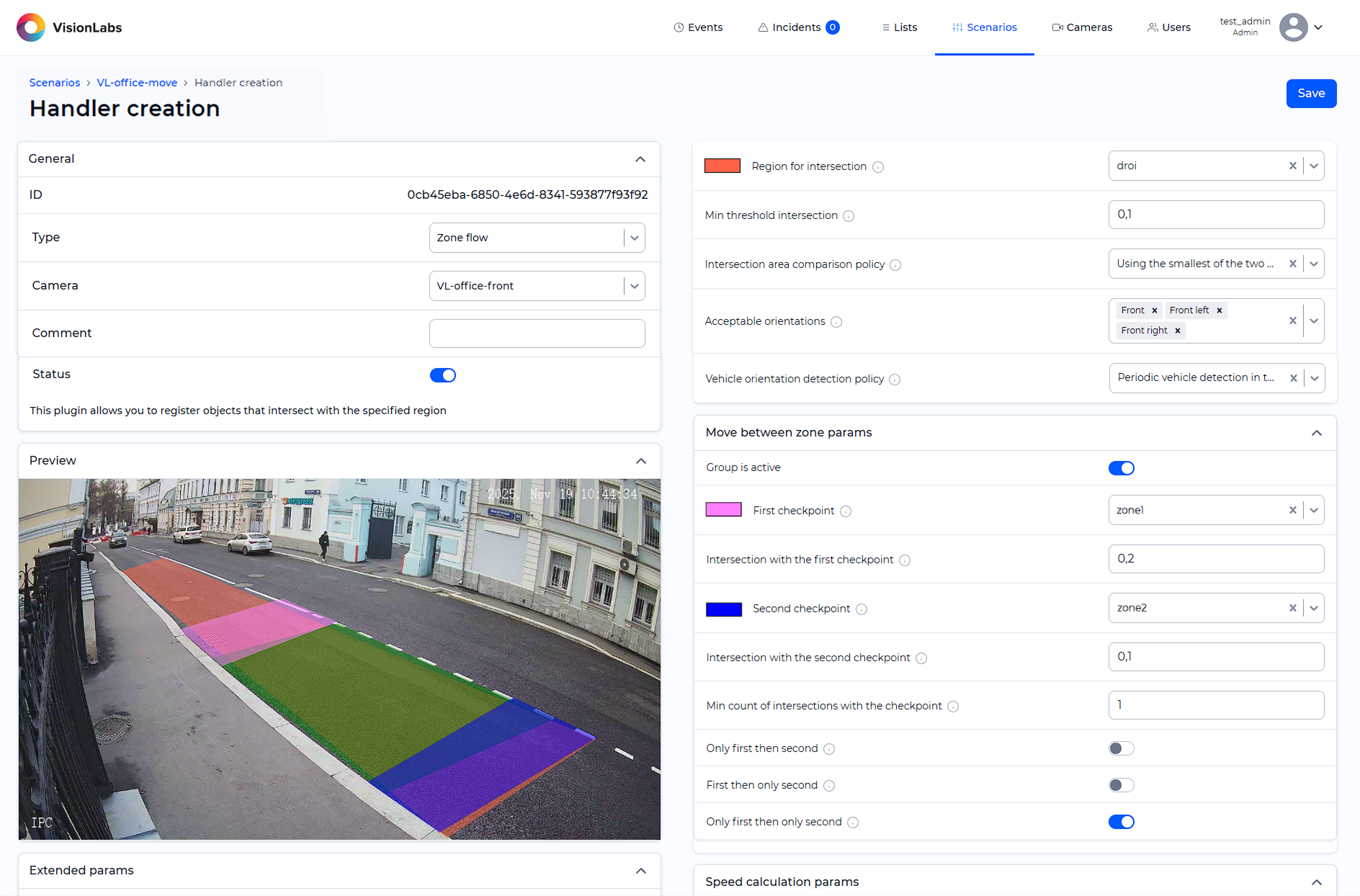Click info icon beside Min threshold intersection
This screenshot has width=1360, height=896.
pyautogui.click(x=849, y=216)
